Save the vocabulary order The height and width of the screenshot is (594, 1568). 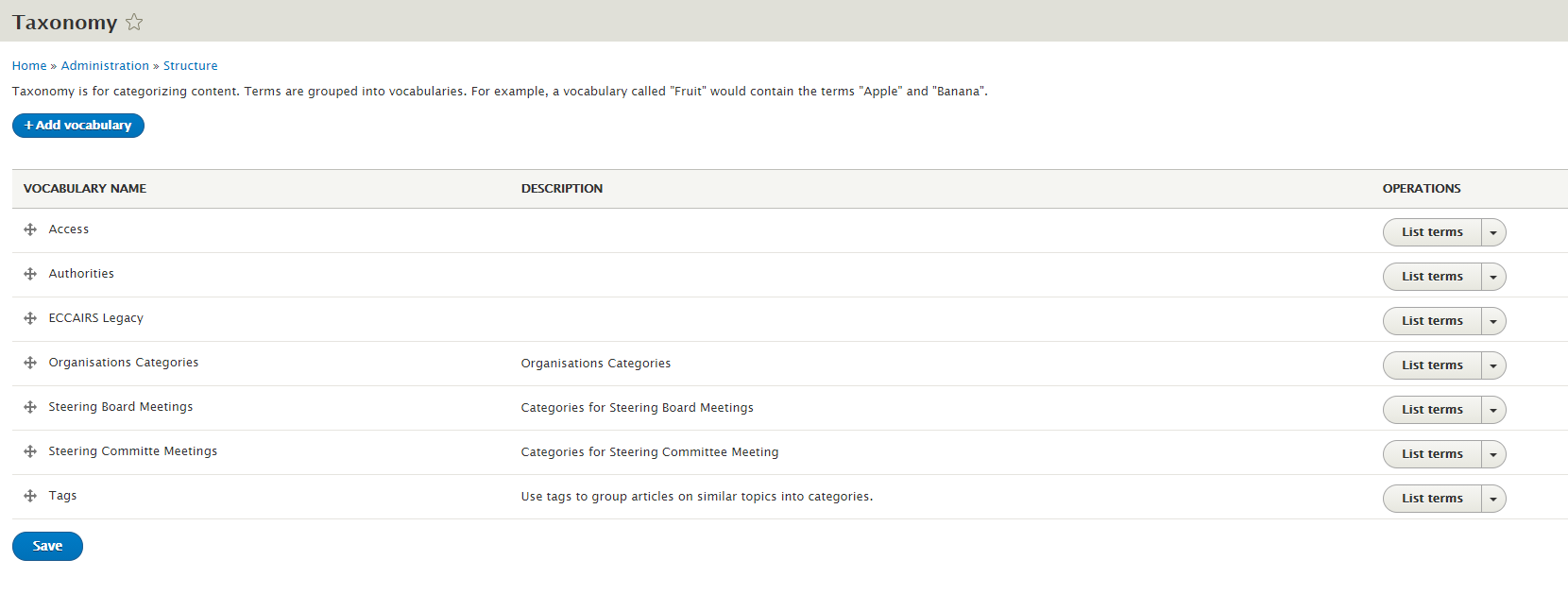tap(47, 546)
